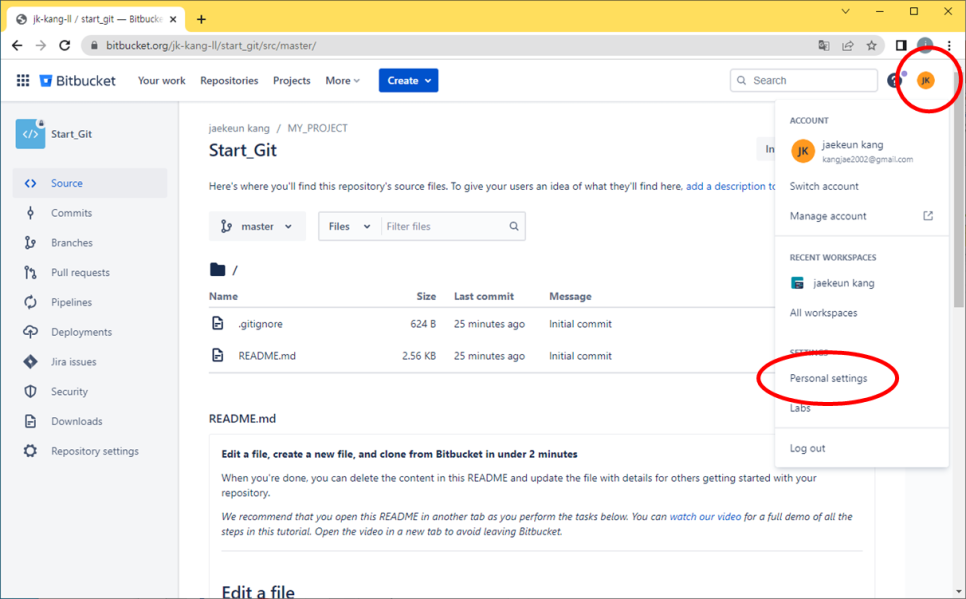Click jaekeun kang breadcrumb link
This screenshot has width=966, height=599.
coord(239,128)
